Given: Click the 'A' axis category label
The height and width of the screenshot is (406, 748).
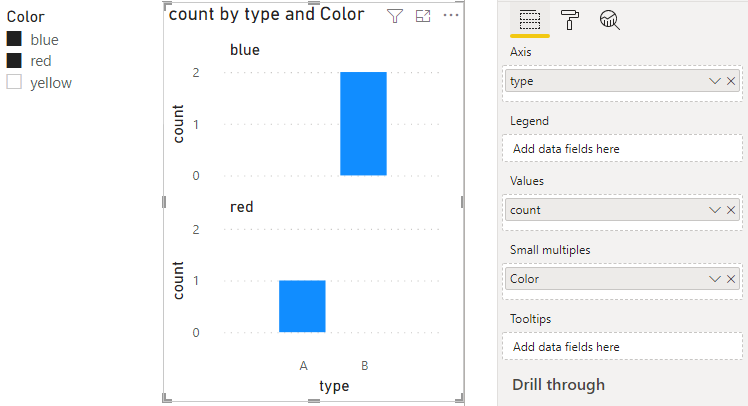Looking at the screenshot, I should point(303,366).
